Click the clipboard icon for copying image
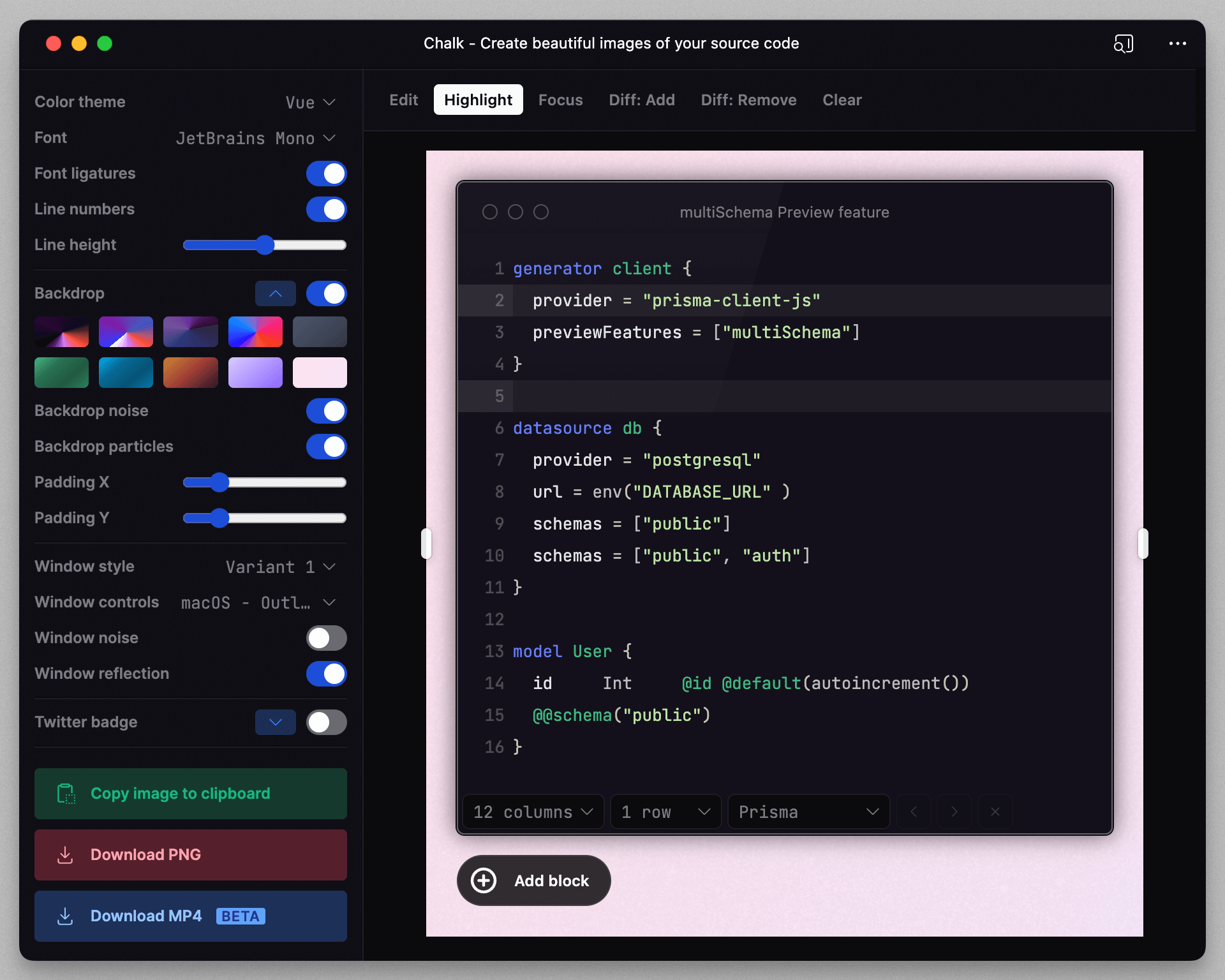This screenshot has width=1225, height=980. [66, 794]
